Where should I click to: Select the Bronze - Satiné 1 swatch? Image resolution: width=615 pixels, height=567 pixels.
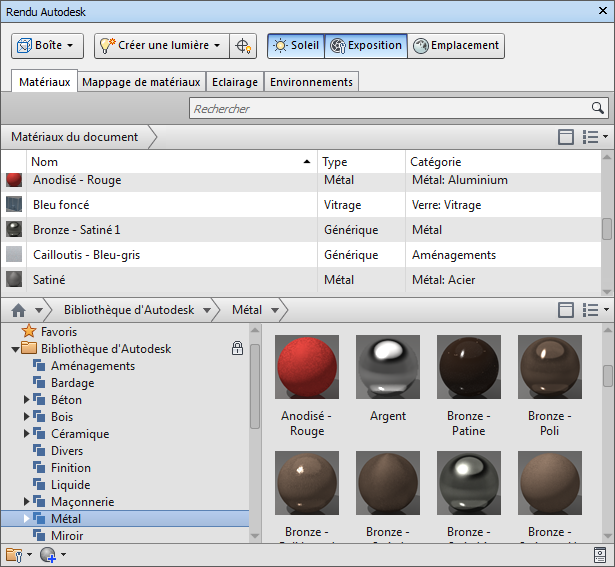[14, 229]
